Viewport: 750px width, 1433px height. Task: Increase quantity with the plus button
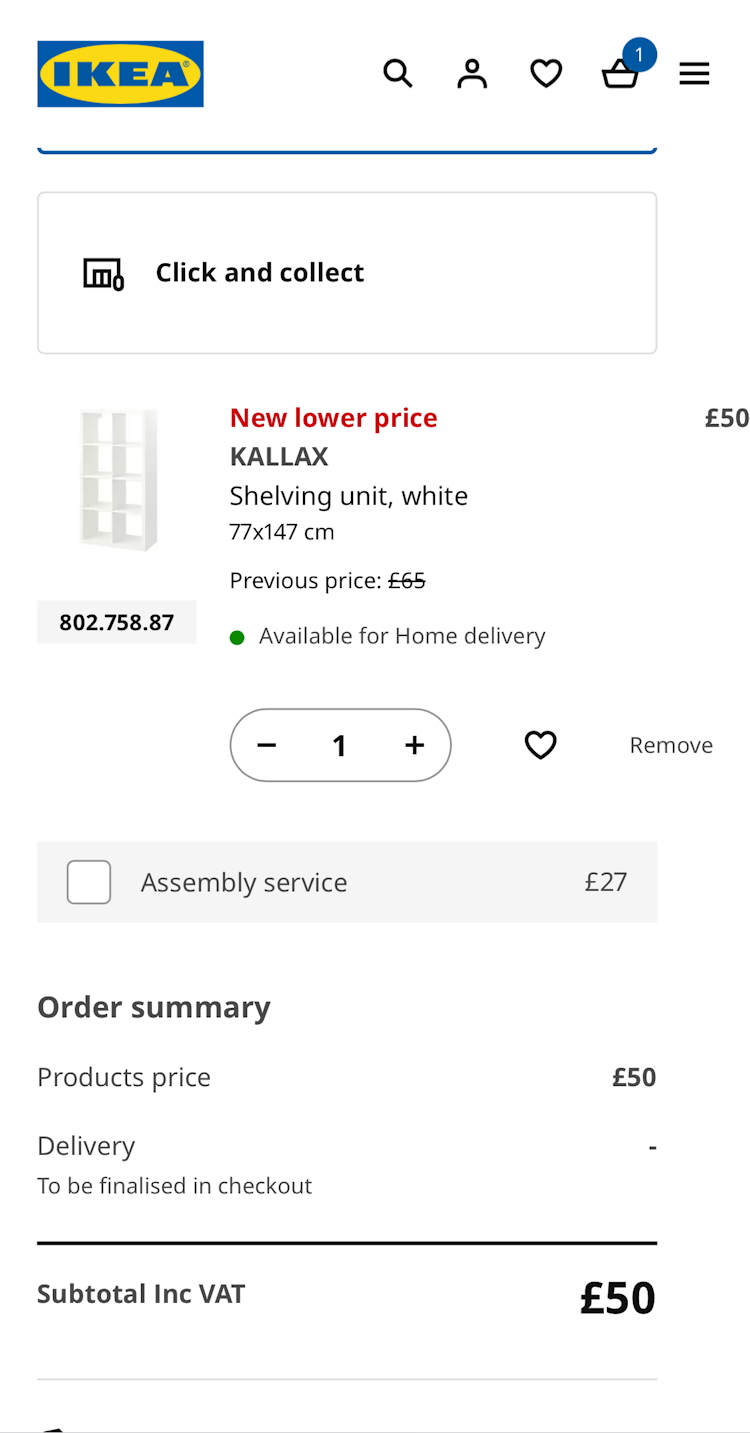click(x=415, y=745)
